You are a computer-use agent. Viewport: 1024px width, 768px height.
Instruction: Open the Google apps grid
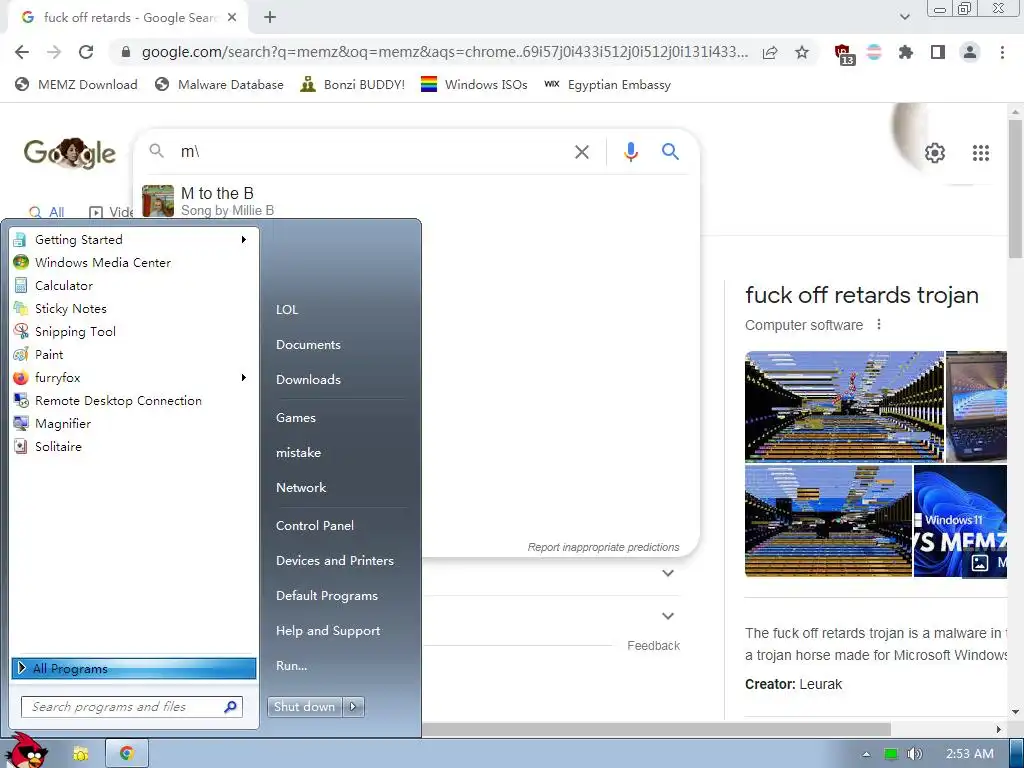pos(980,153)
